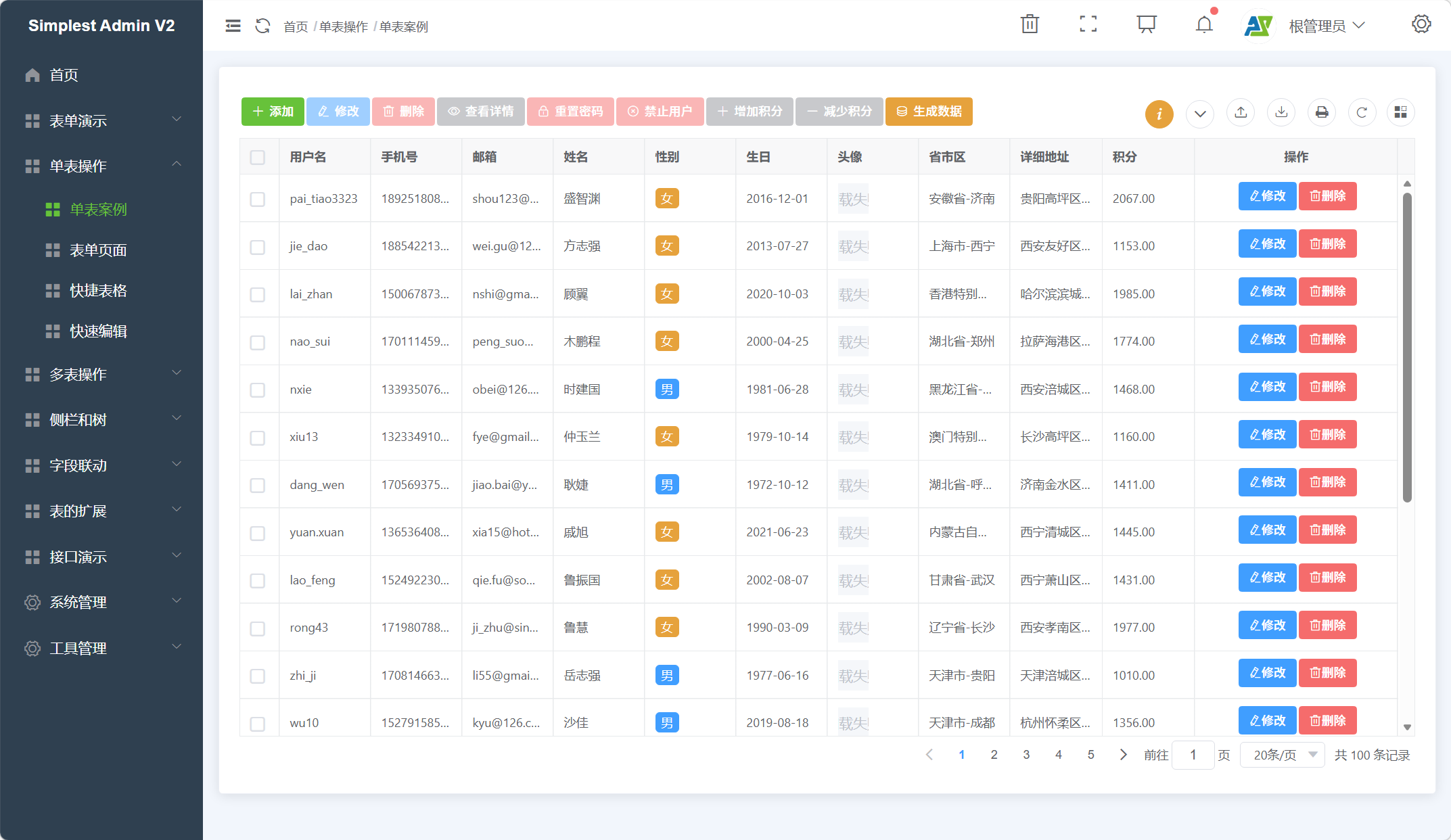This screenshot has width=1451, height=840.
Task: Open the fullscreen toggle icon
Action: point(1088,24)
